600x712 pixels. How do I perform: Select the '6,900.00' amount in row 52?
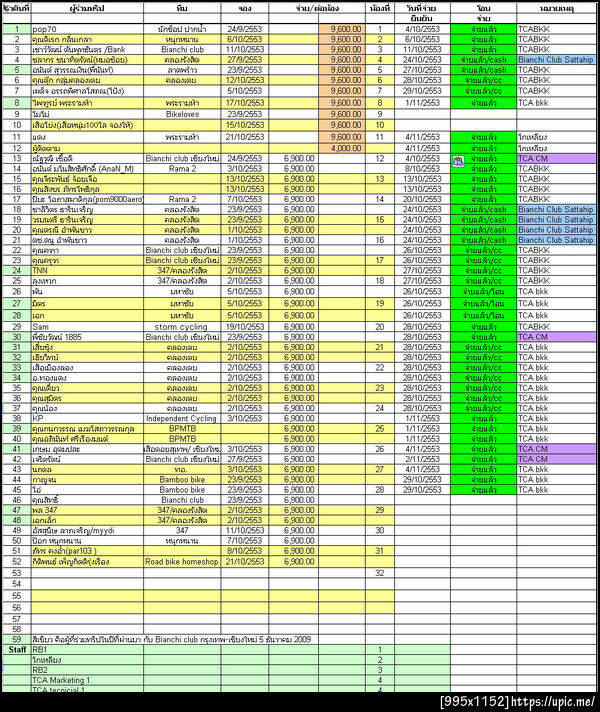coord(293,562)
